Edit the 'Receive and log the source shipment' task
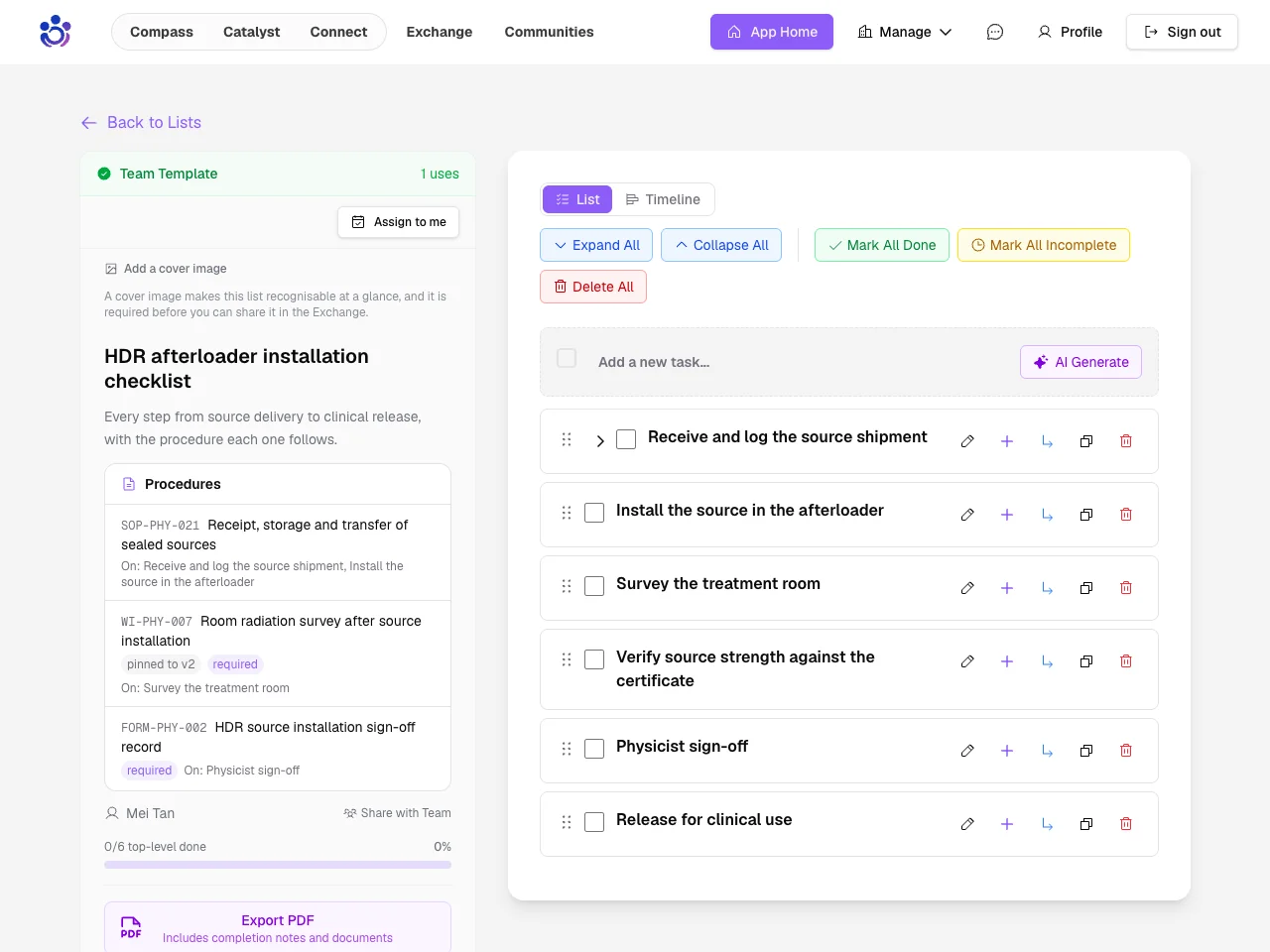Viewport: 1270px width, 952px height. 967,441
